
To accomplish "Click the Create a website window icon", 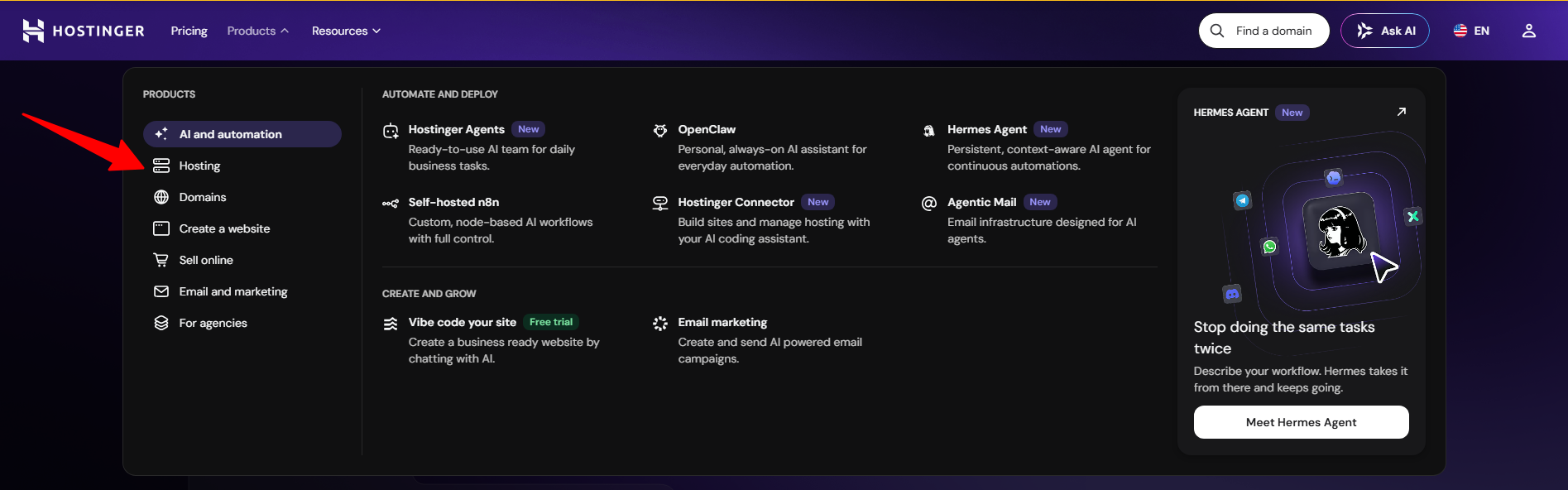I will (161, 228).
